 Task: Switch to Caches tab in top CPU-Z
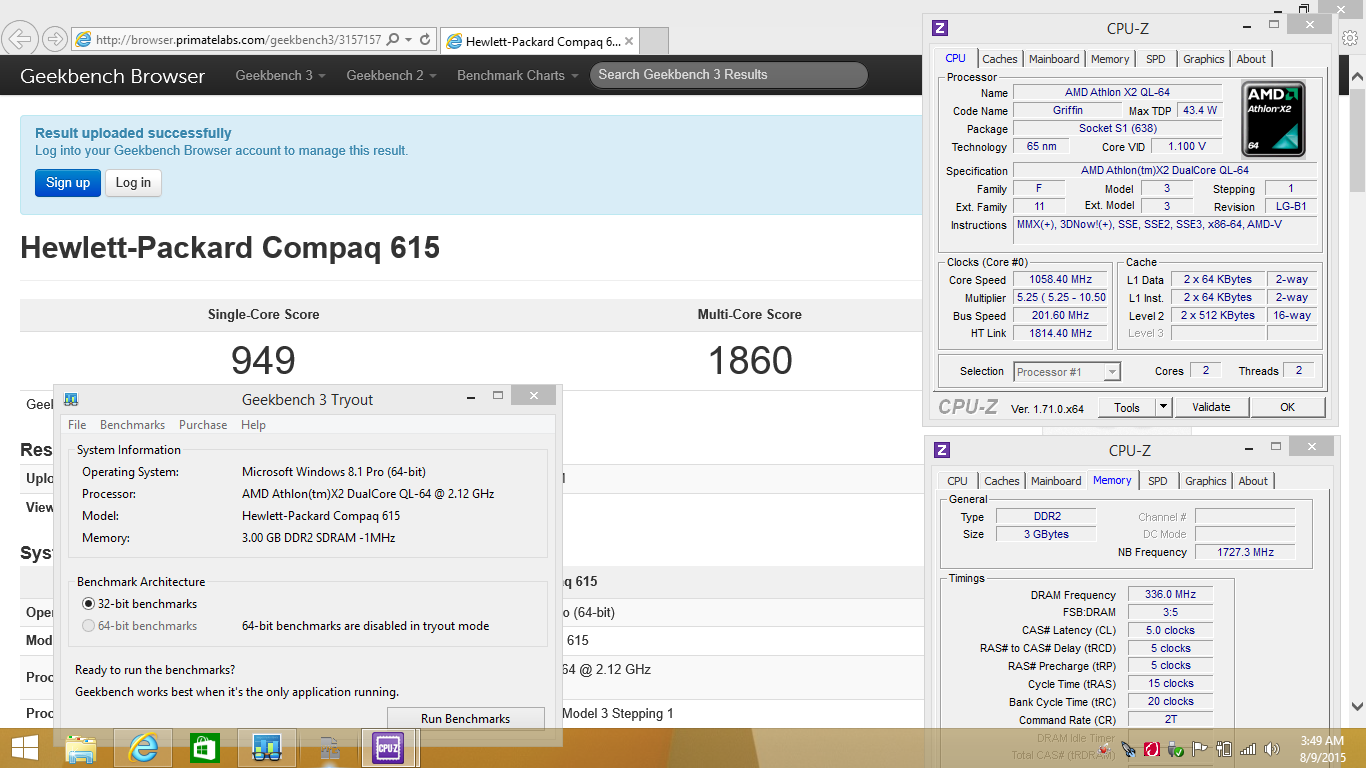(x=1000, y=59)
